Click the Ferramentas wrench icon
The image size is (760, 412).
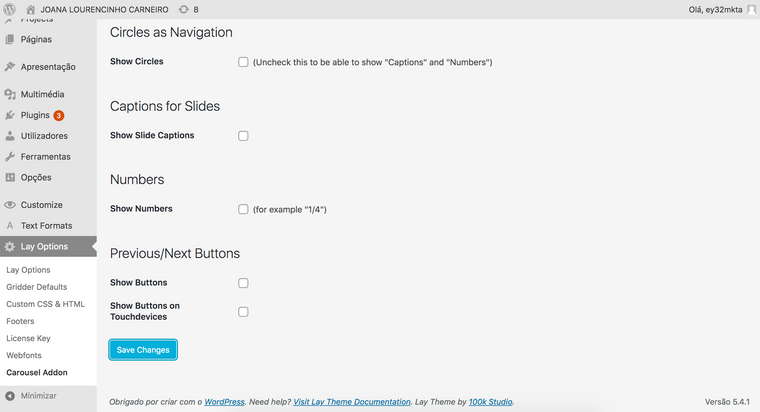(10, 157)
